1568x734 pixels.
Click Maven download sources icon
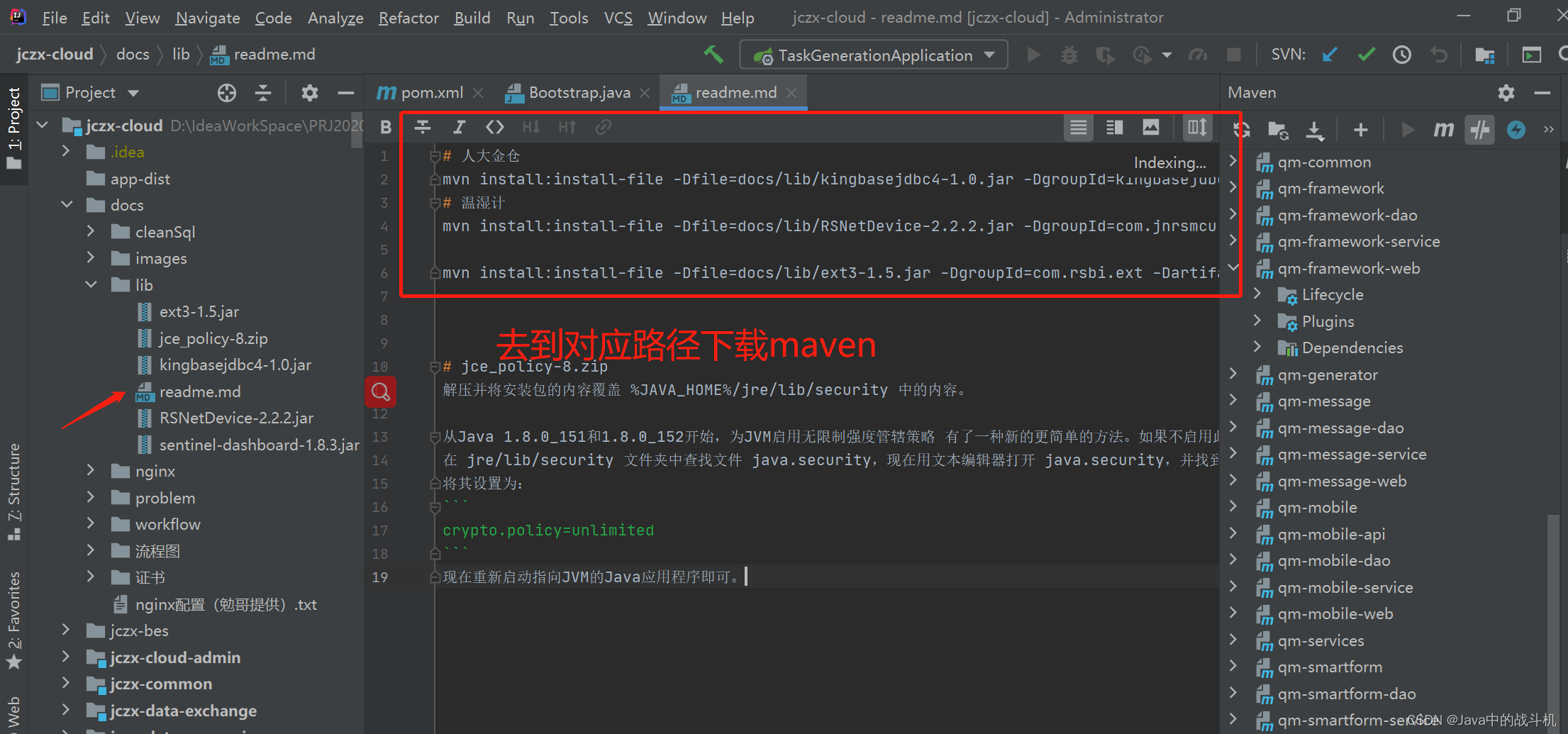[1315, 130]
